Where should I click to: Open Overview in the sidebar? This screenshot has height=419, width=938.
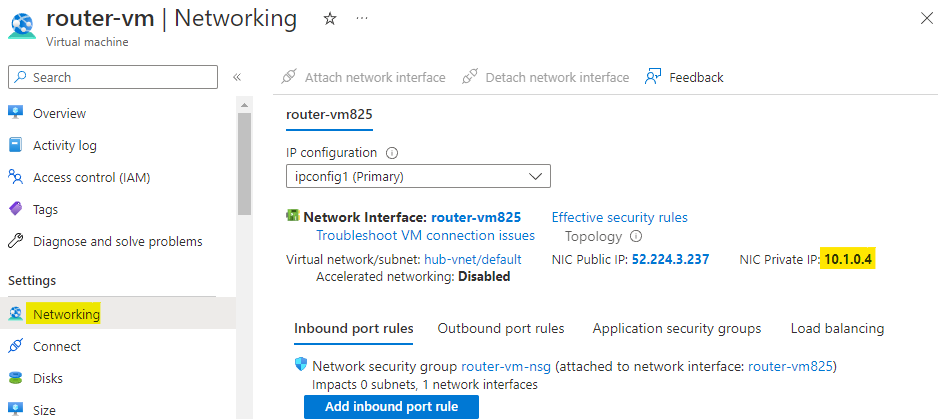coord(59,113)
